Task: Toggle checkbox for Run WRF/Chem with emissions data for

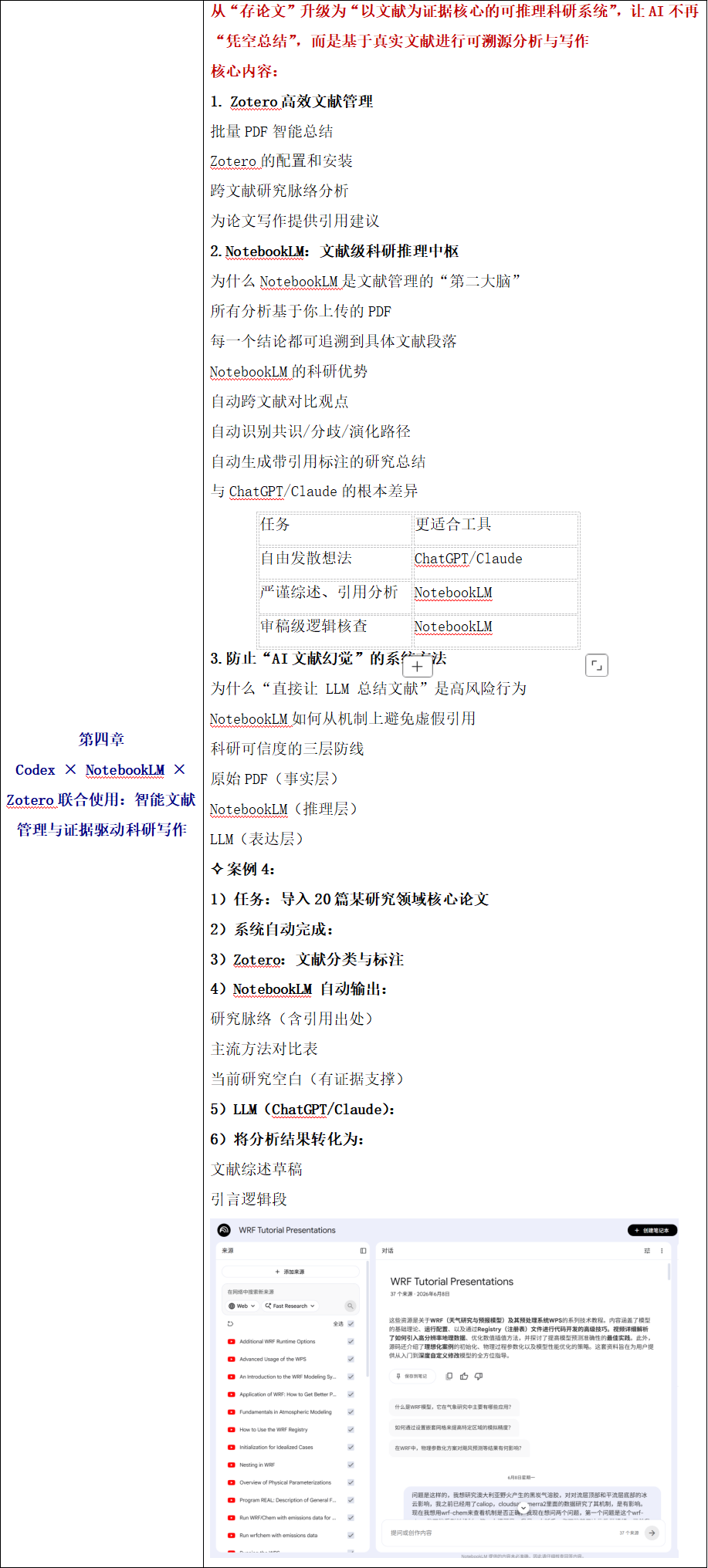Action: pyautogui.click(x=351, y=1518)
